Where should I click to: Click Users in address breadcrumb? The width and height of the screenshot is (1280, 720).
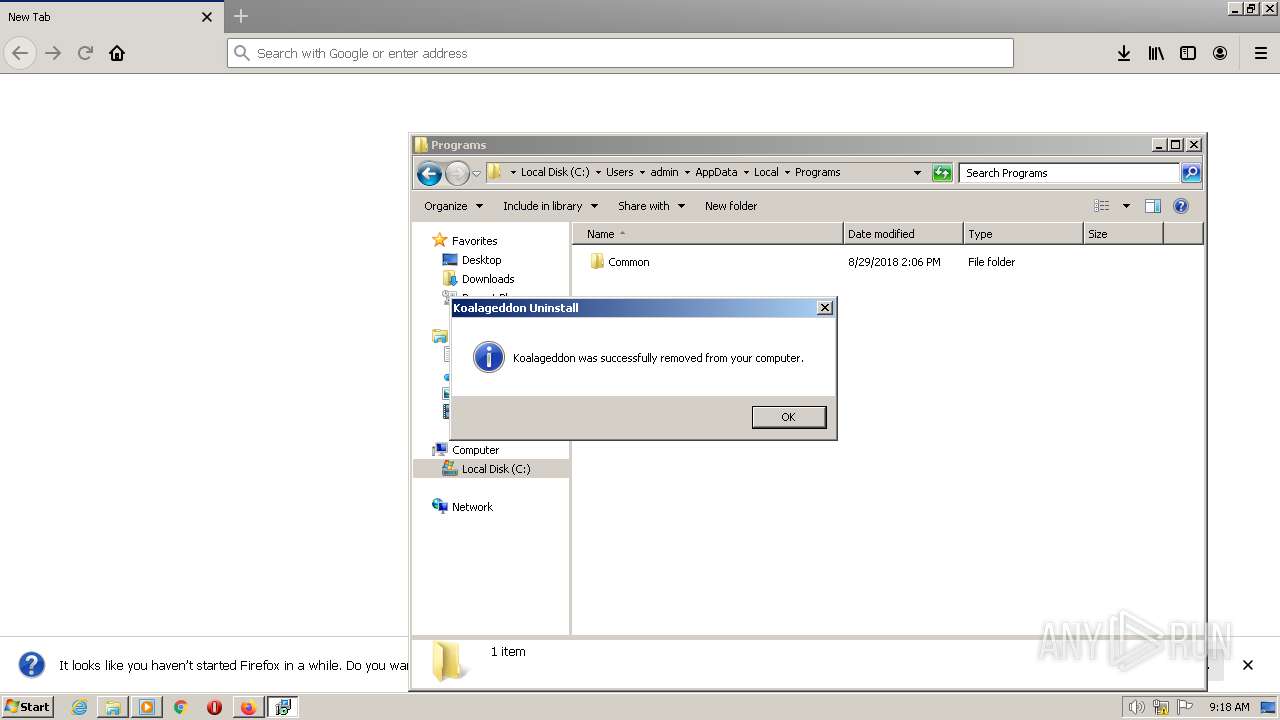(620, 172)
